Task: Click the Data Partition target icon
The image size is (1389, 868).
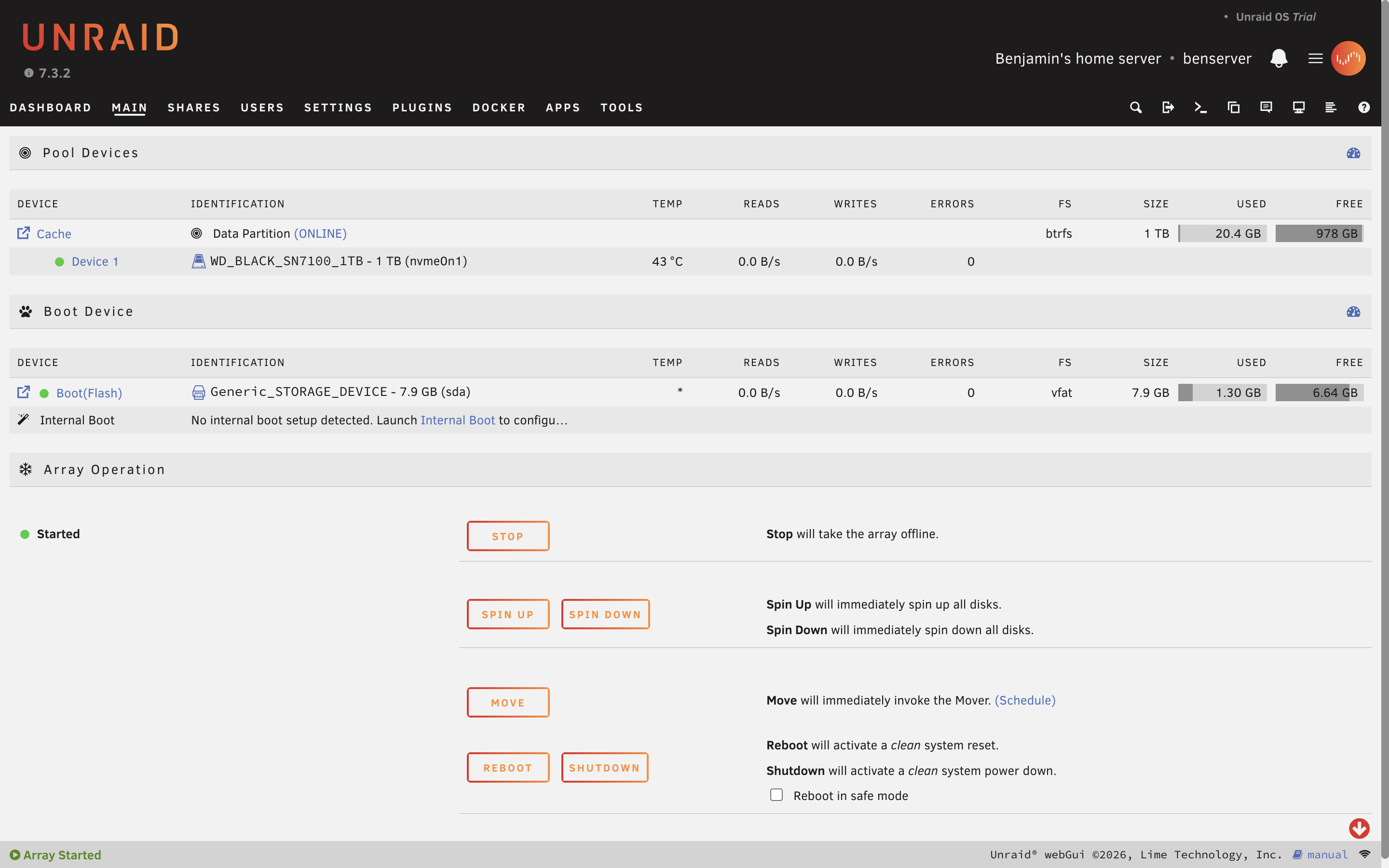Action: (x=196, y=233)
